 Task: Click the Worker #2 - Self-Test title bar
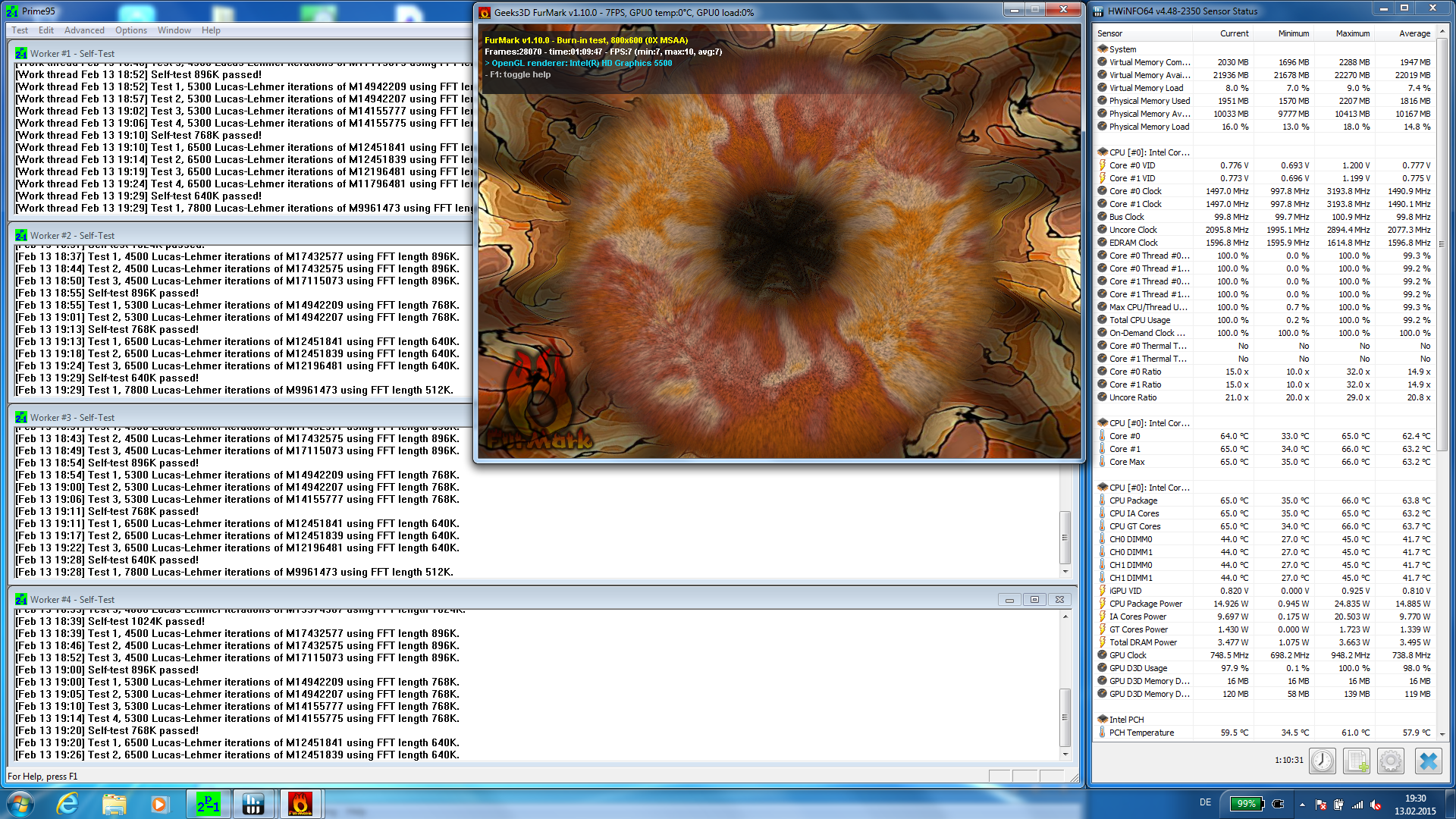[x=240, y=236]
